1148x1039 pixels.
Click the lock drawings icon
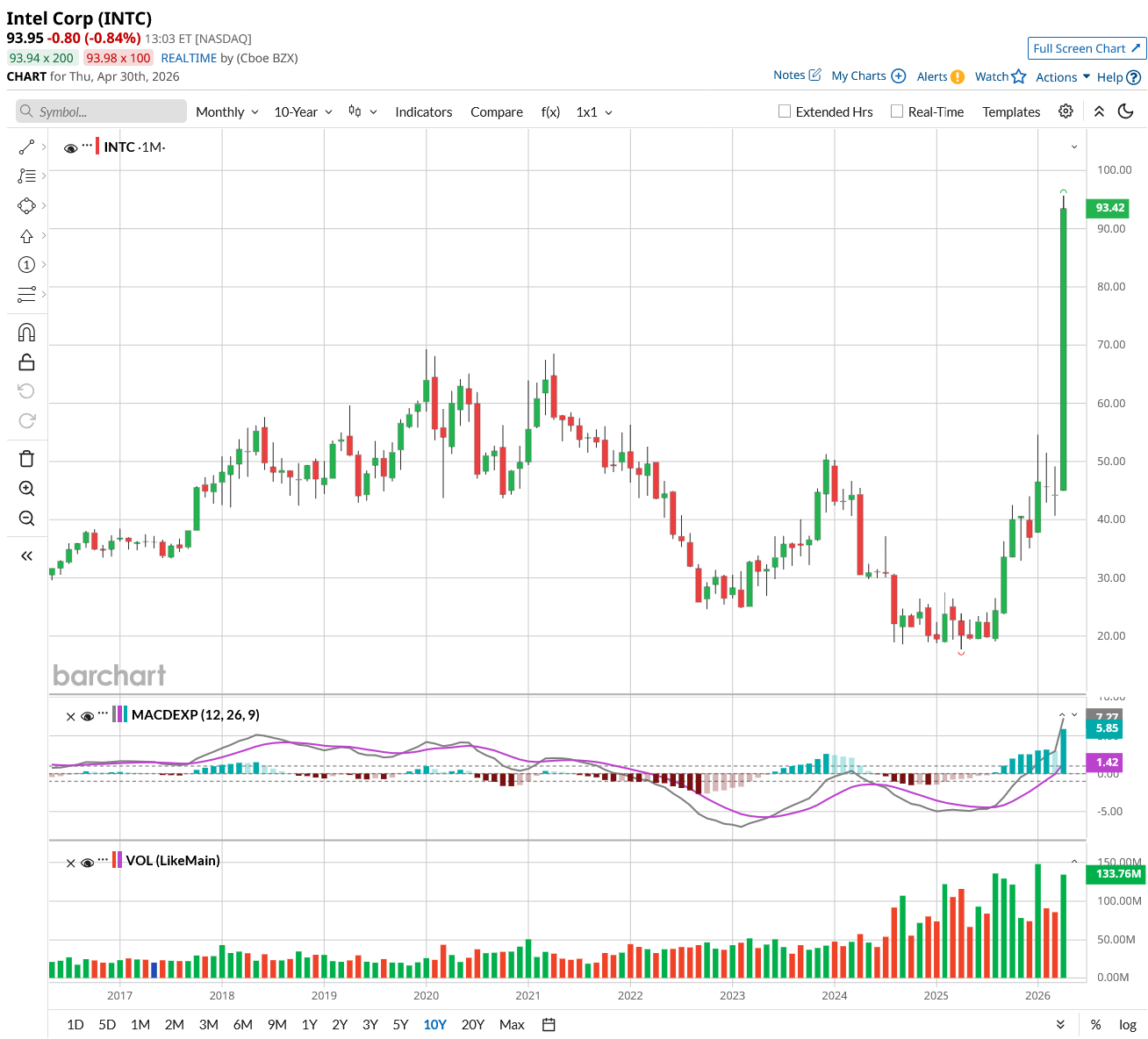pyautogui.click(x=26, y=362)
